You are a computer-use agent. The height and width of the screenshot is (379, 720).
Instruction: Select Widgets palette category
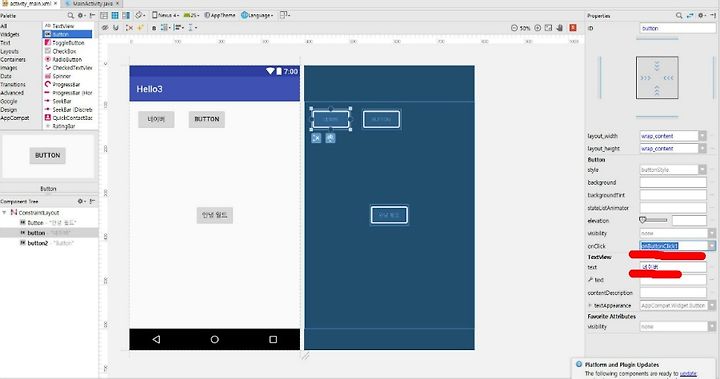pos(10,34)
